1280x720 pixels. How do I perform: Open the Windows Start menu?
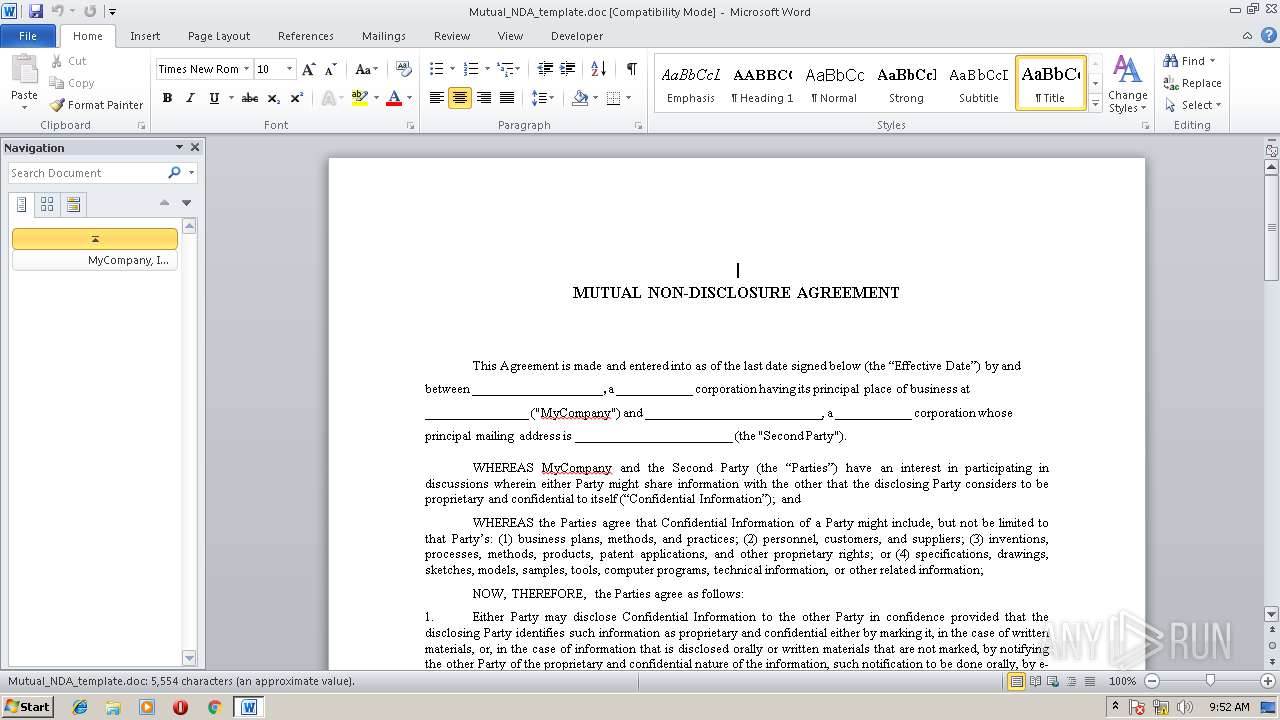(27, 706)
